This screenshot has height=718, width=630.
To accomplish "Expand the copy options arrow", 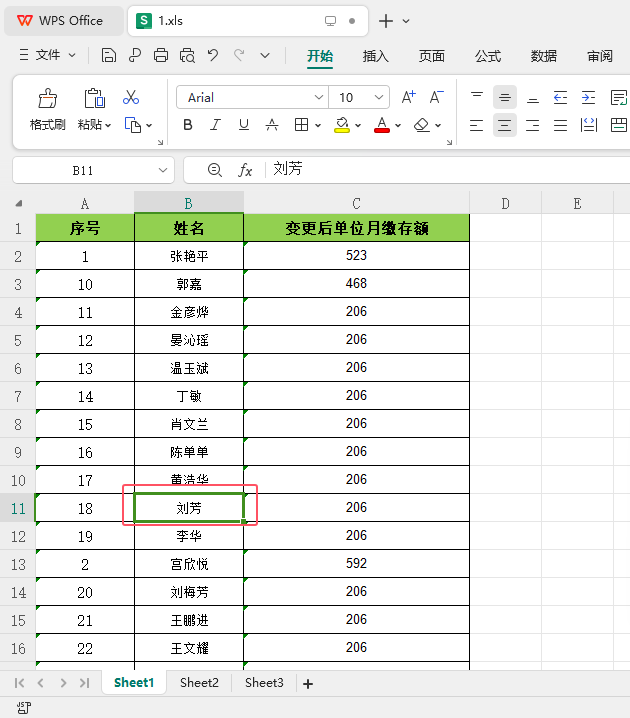I will pyautogui.click(x=149, y=125).
